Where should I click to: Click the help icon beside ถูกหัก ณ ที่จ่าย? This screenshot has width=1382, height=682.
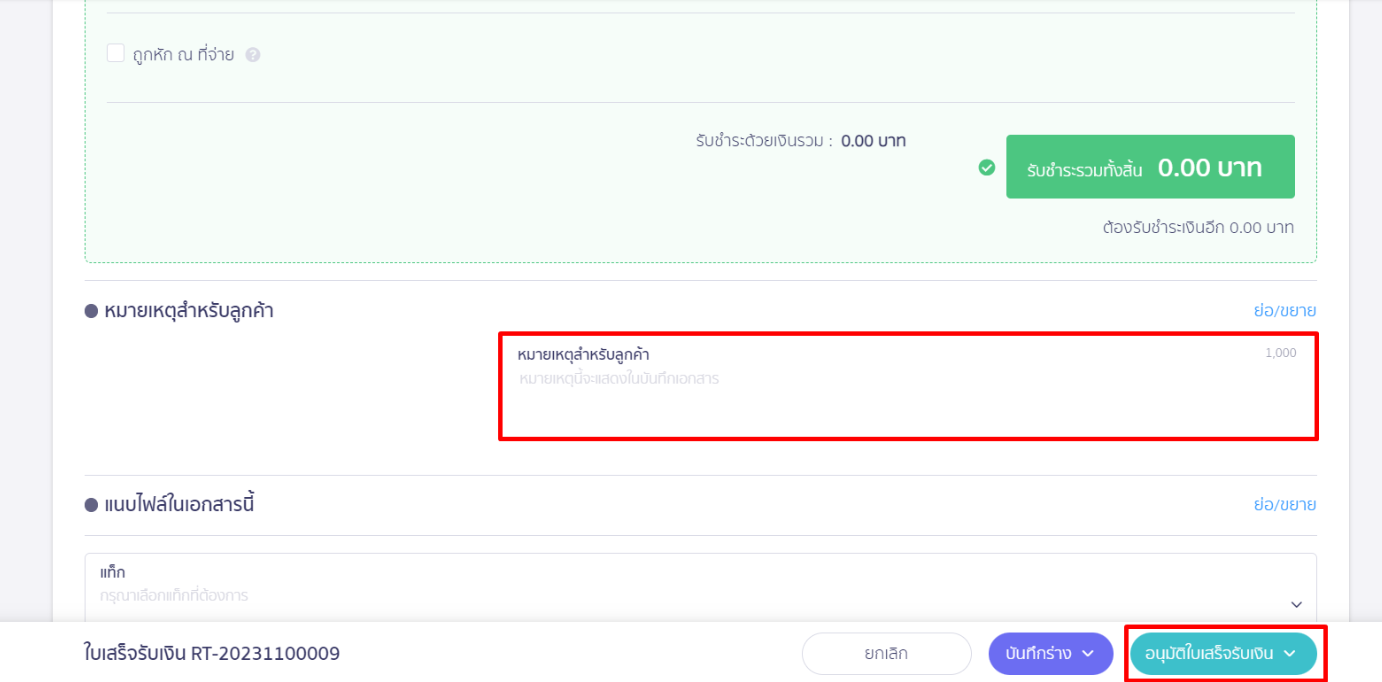coord(253,55)
